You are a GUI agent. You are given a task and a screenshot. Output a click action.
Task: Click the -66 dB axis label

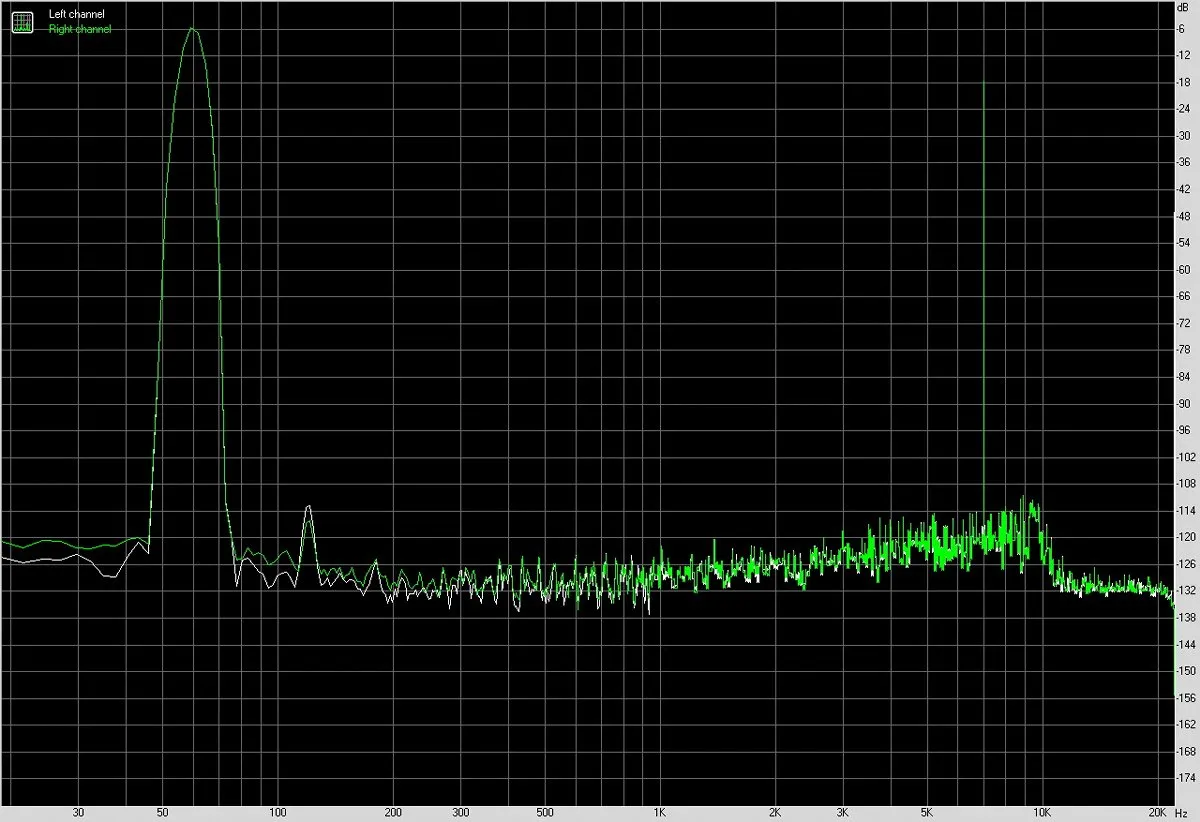pyautogui.click(x=1183, y=296)
